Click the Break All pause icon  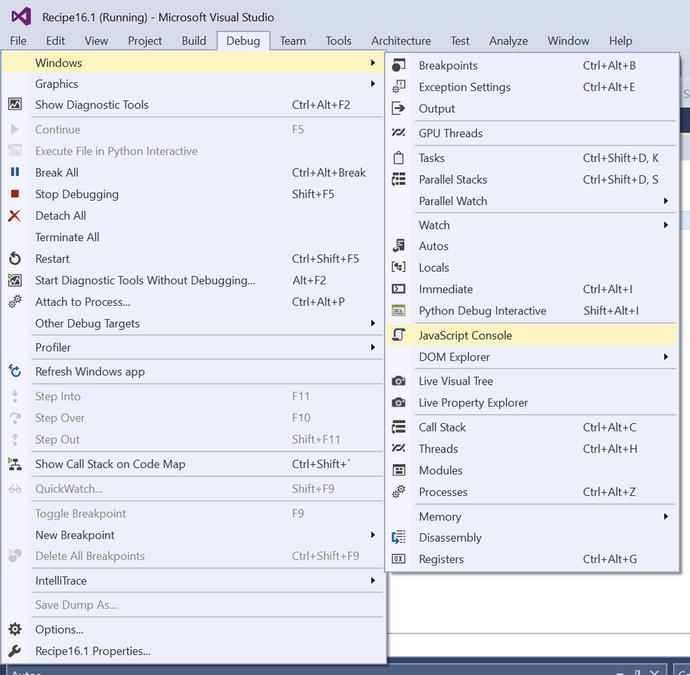click(x=15, y=172)
